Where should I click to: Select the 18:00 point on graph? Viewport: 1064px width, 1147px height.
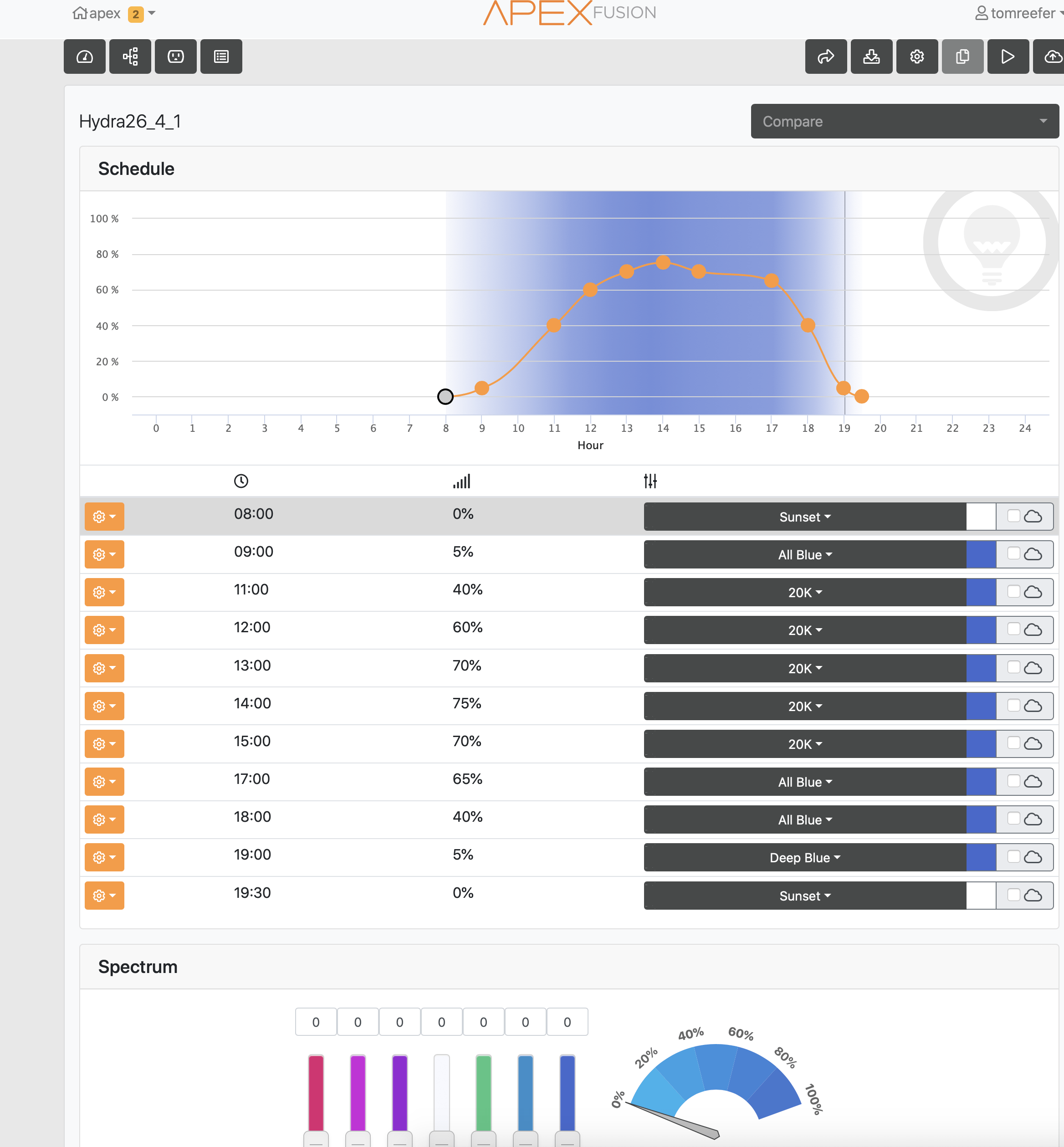coord(808,325)
